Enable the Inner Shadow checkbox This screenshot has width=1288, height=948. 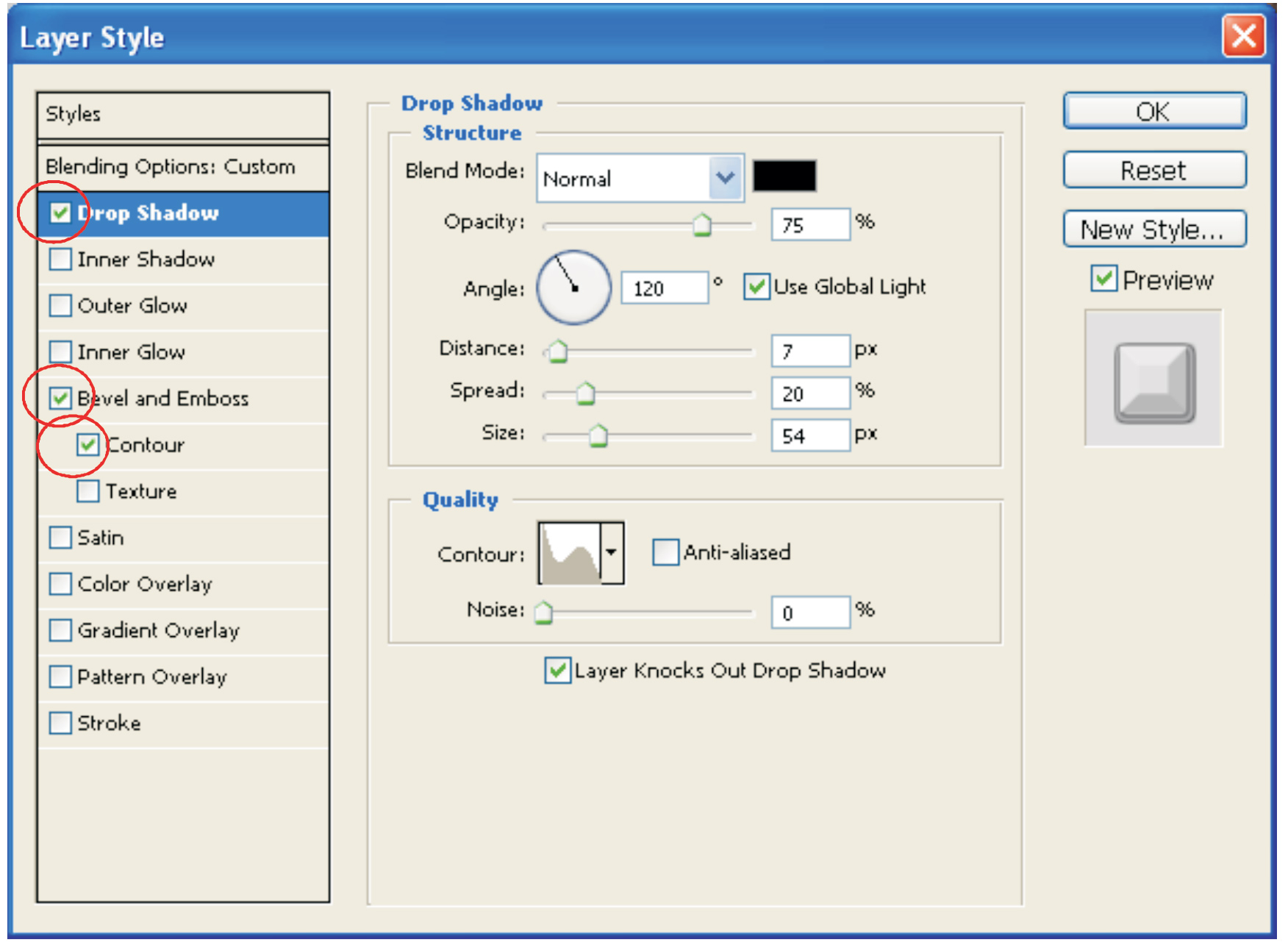pyautogui.click(x=60, y=260)
